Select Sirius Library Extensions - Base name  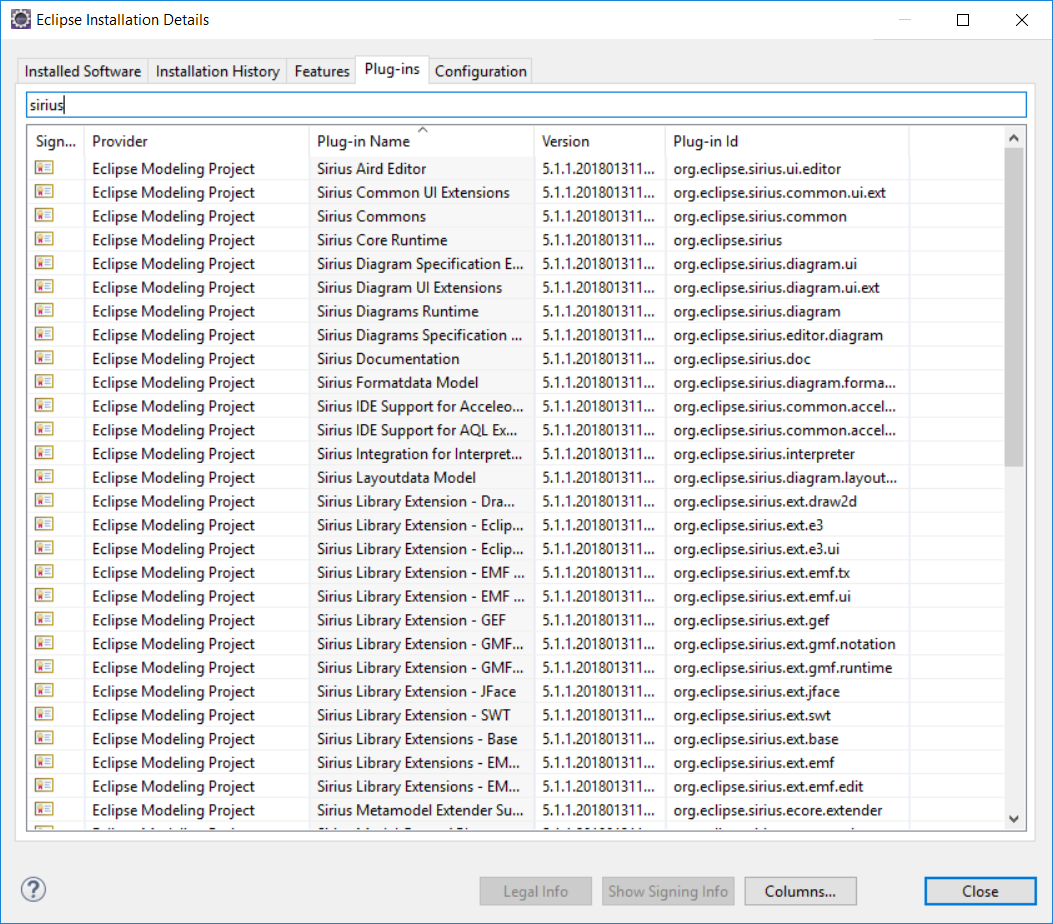coord(417,739)
